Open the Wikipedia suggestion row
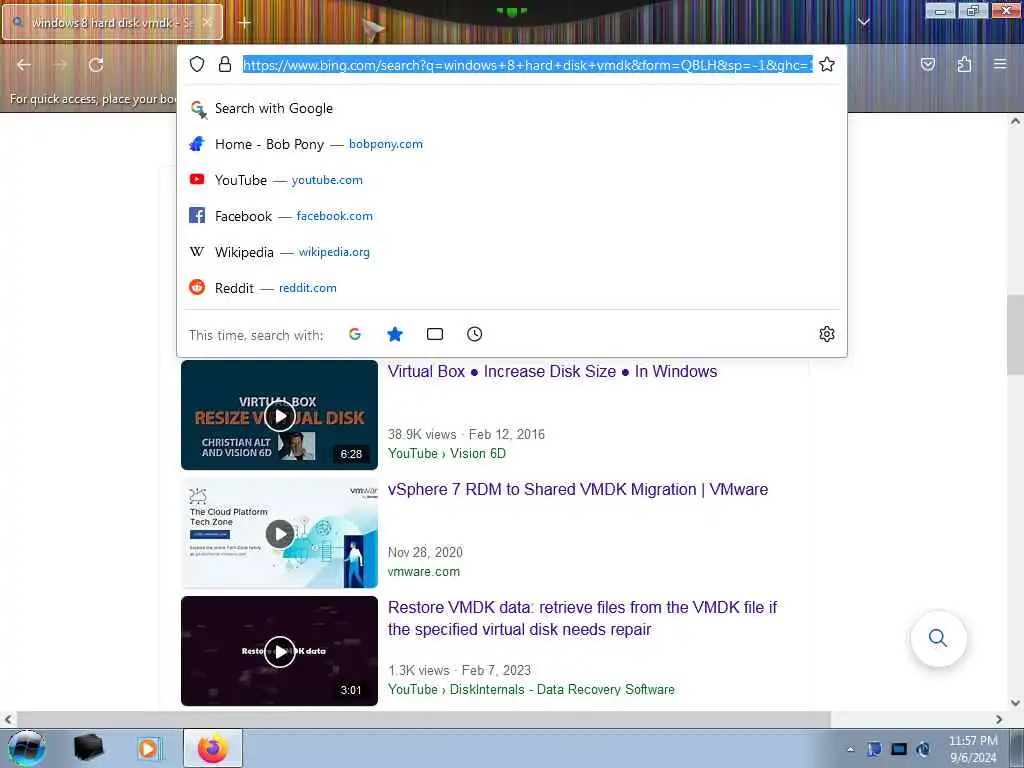 (x=512, y=252)
